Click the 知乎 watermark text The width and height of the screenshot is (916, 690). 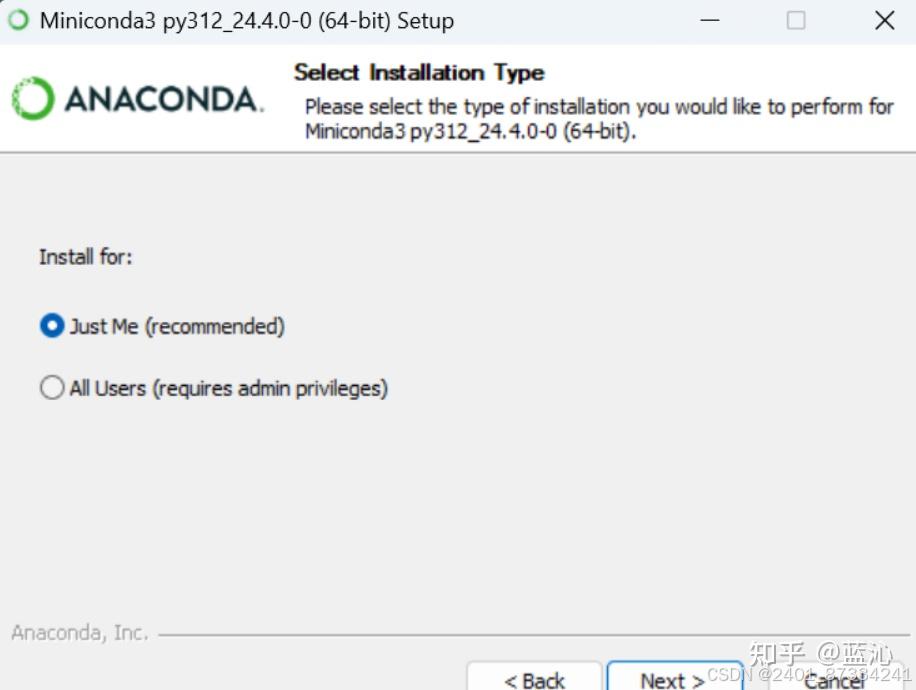point(777,653)
